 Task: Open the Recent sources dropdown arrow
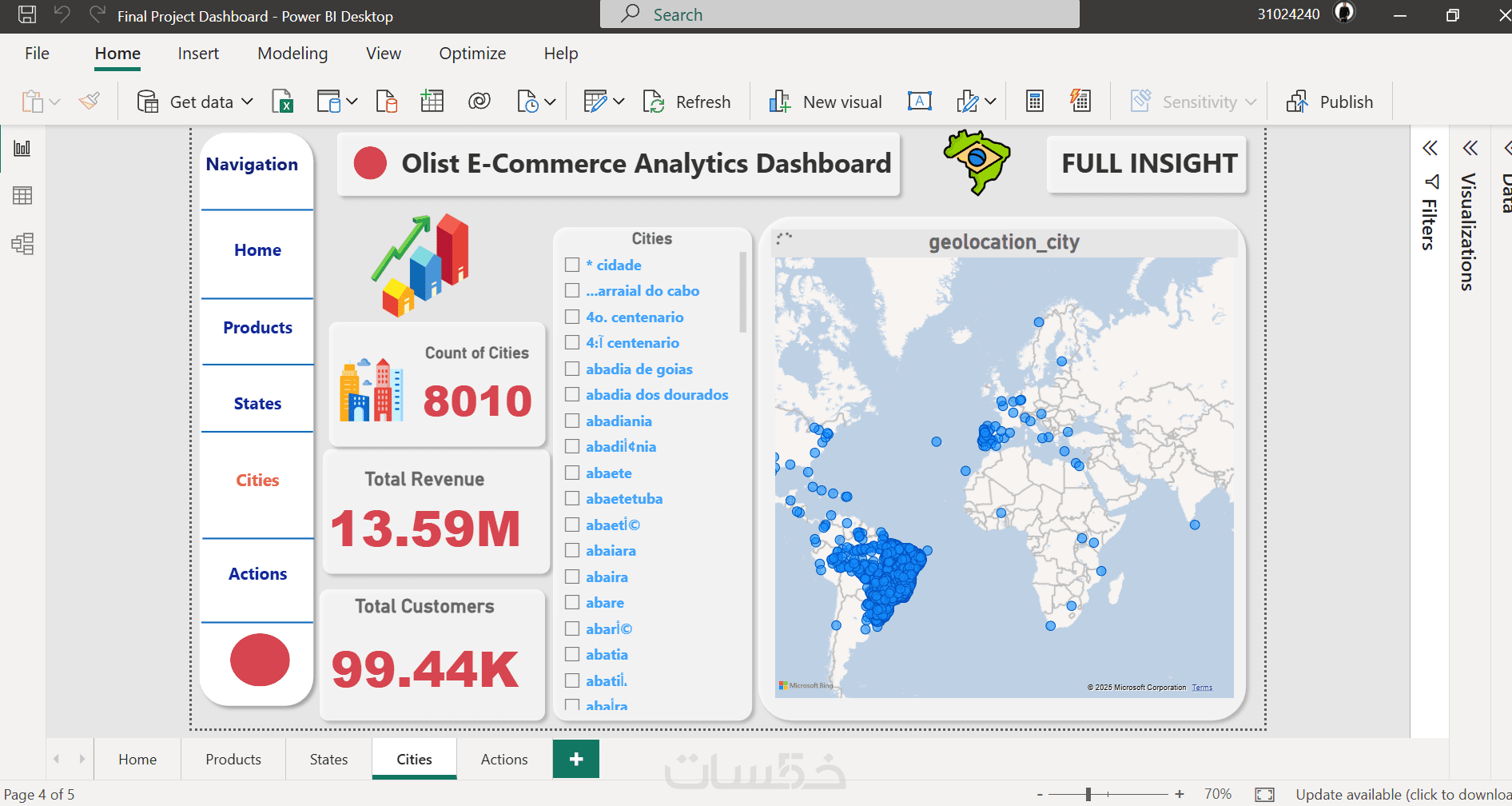(x=550, y=102)
